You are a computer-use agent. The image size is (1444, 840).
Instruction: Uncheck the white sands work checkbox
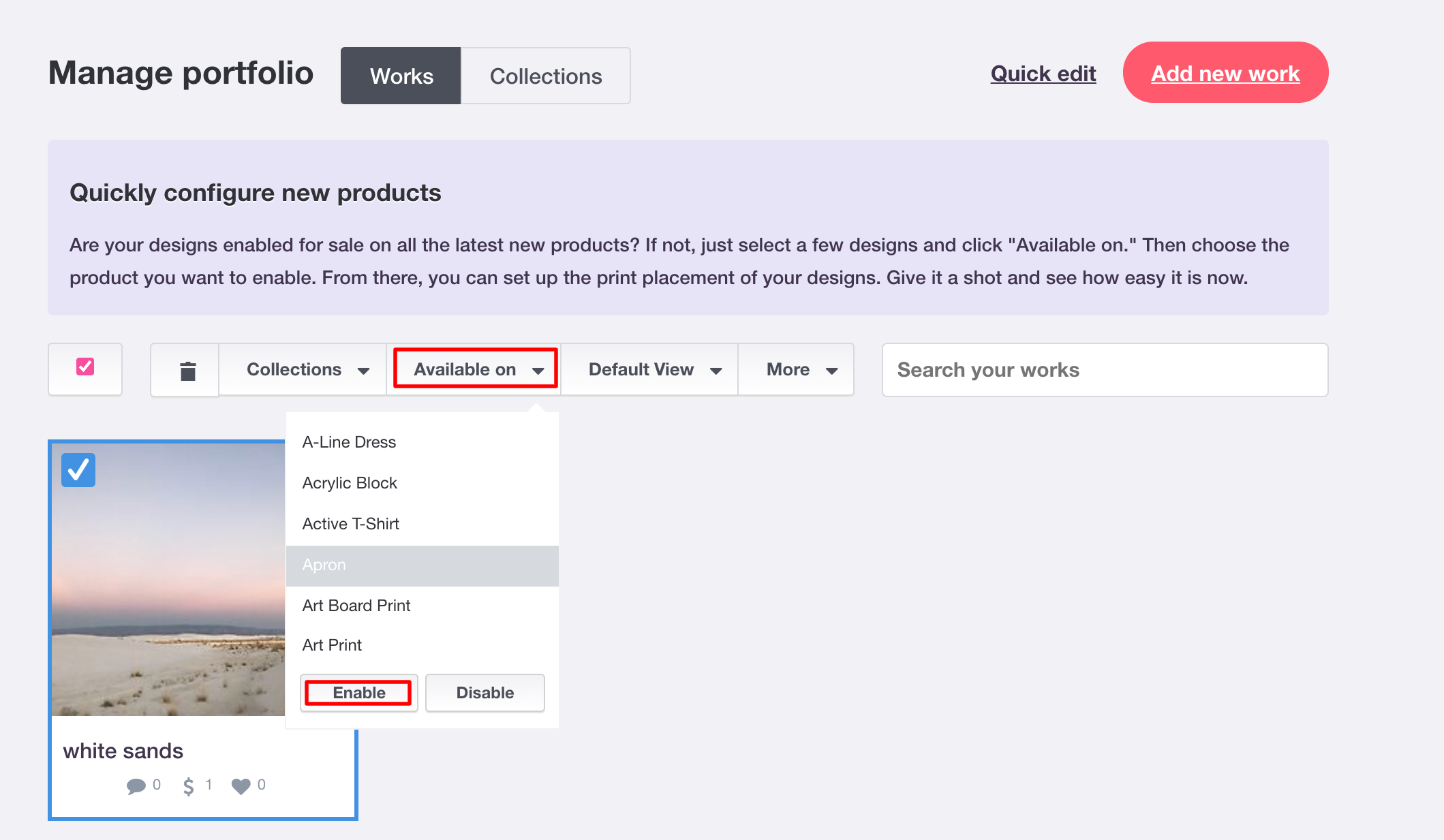(x=78, y=470)
